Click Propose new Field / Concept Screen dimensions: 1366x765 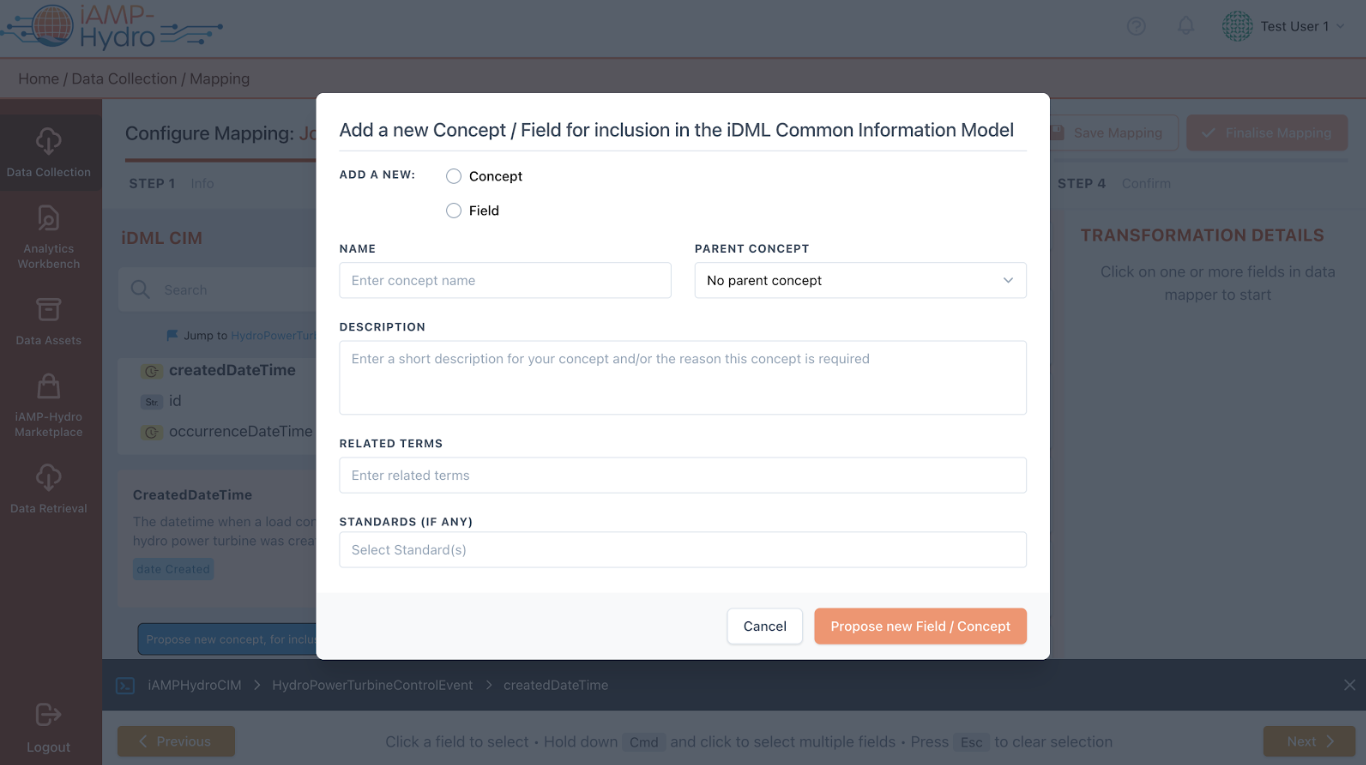pyautogui.click(x=920, y=626)
